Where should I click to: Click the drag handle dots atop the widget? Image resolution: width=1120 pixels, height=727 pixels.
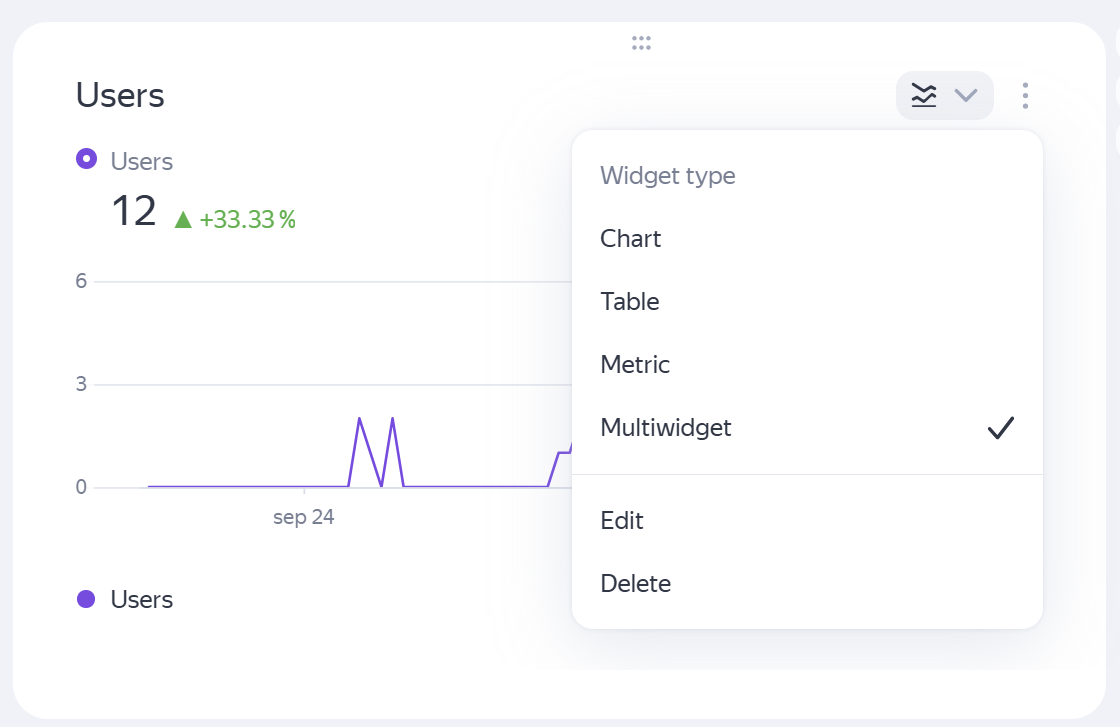[641, 43]
